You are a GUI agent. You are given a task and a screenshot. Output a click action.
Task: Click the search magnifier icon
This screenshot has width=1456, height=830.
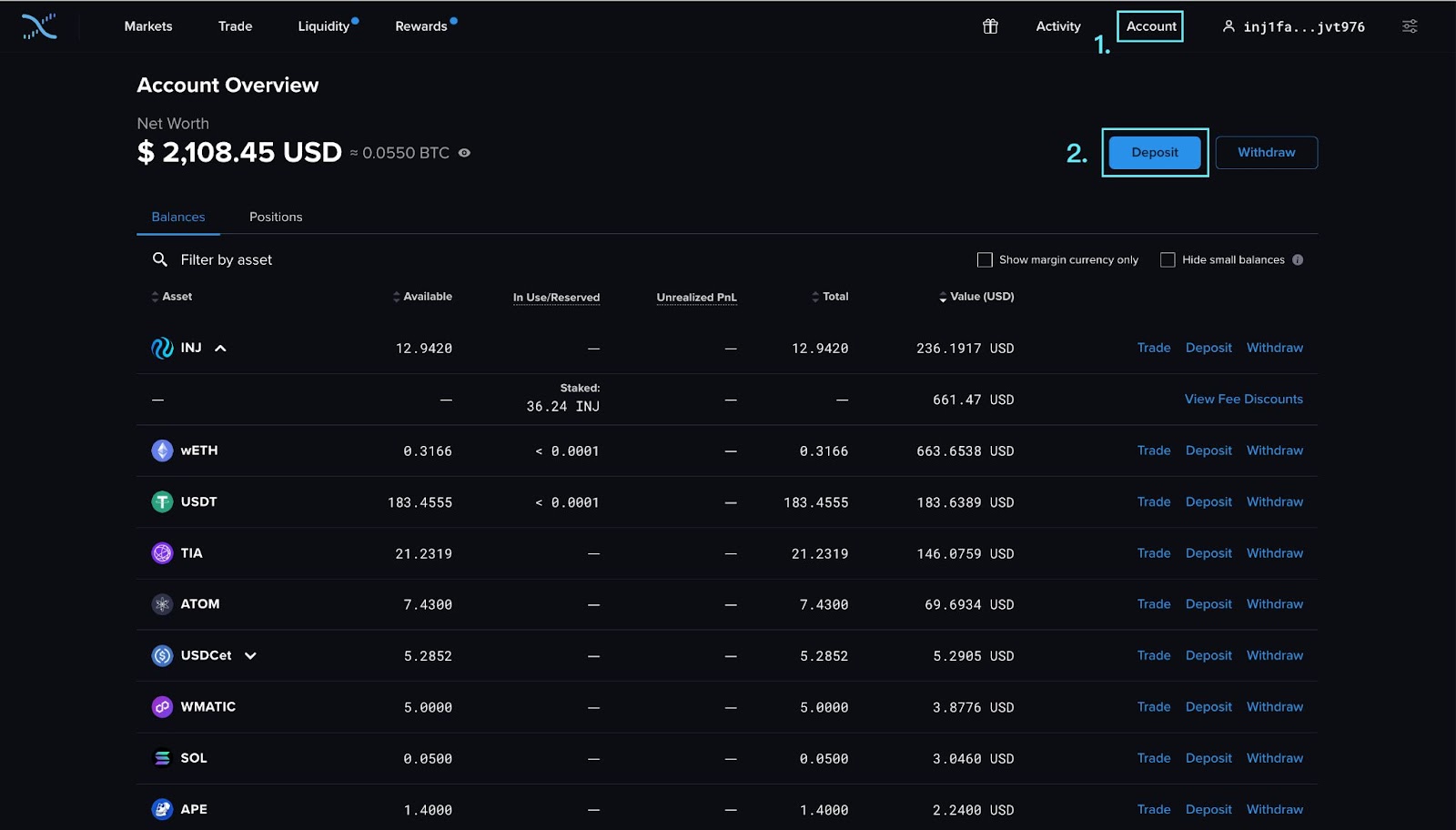point(159,259)
